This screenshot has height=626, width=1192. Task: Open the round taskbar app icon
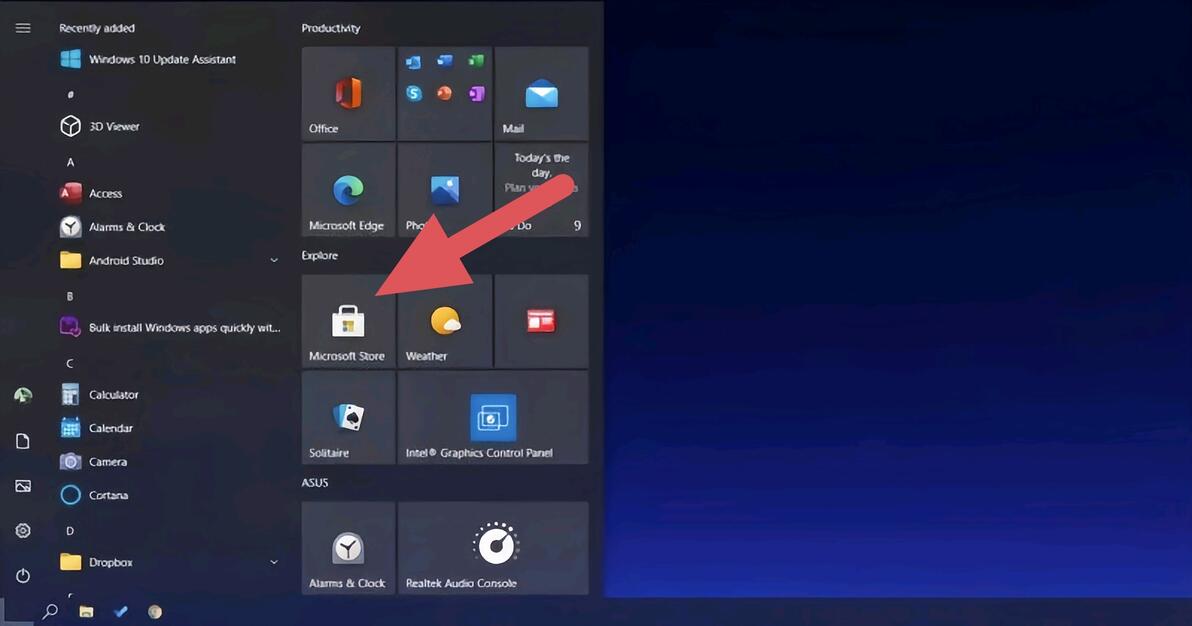[155, 612]
